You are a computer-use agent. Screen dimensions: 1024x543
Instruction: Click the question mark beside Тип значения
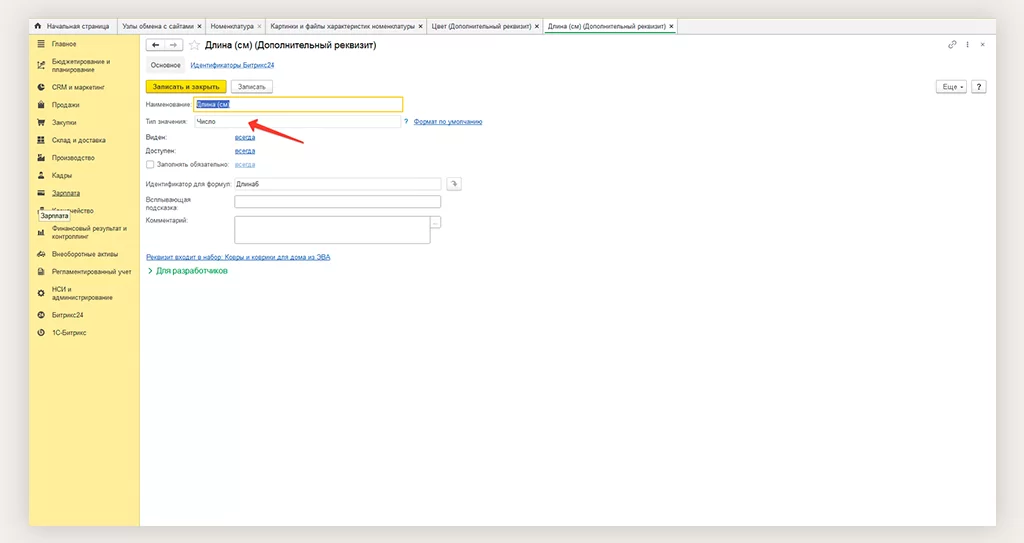pos(406,121)
